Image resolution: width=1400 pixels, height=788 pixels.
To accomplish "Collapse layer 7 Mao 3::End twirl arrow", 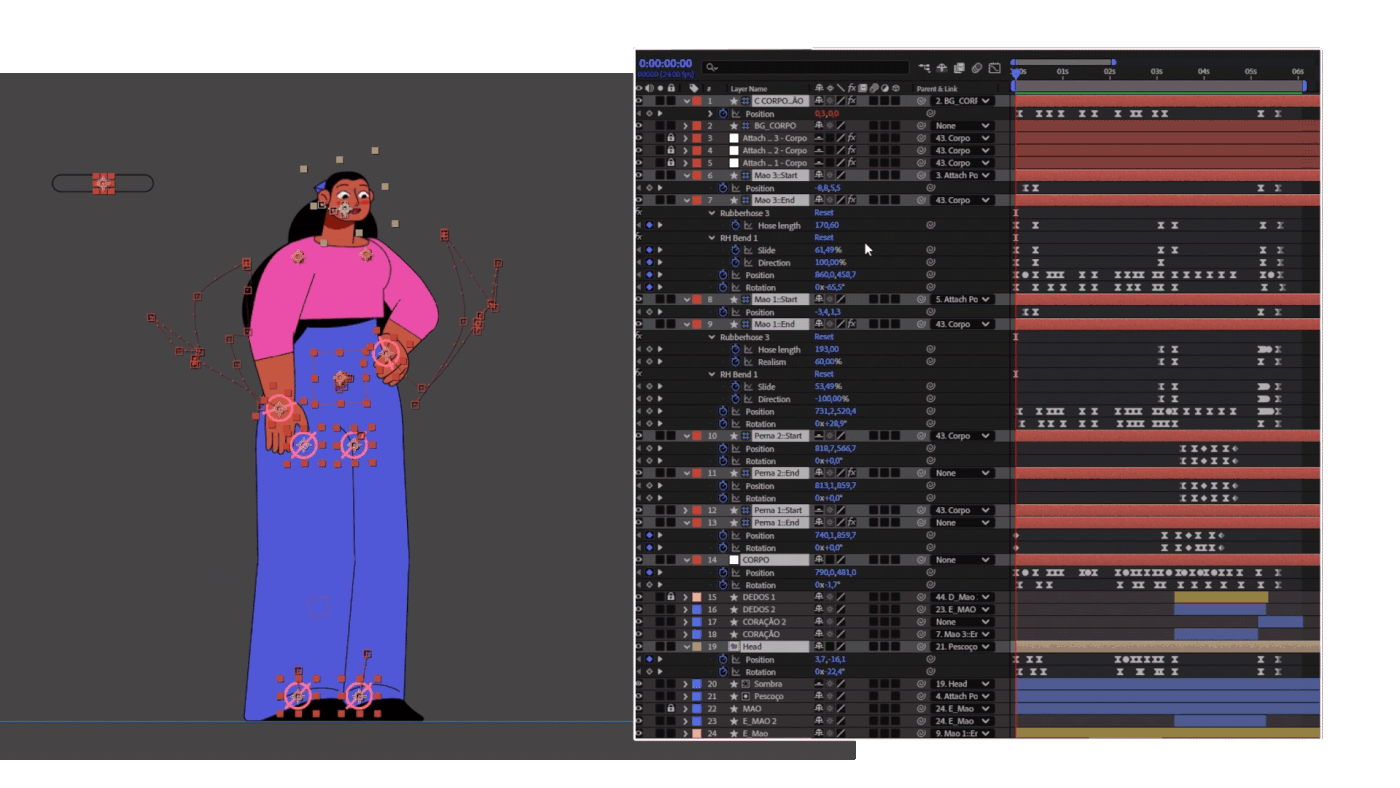I will [686, 200].
